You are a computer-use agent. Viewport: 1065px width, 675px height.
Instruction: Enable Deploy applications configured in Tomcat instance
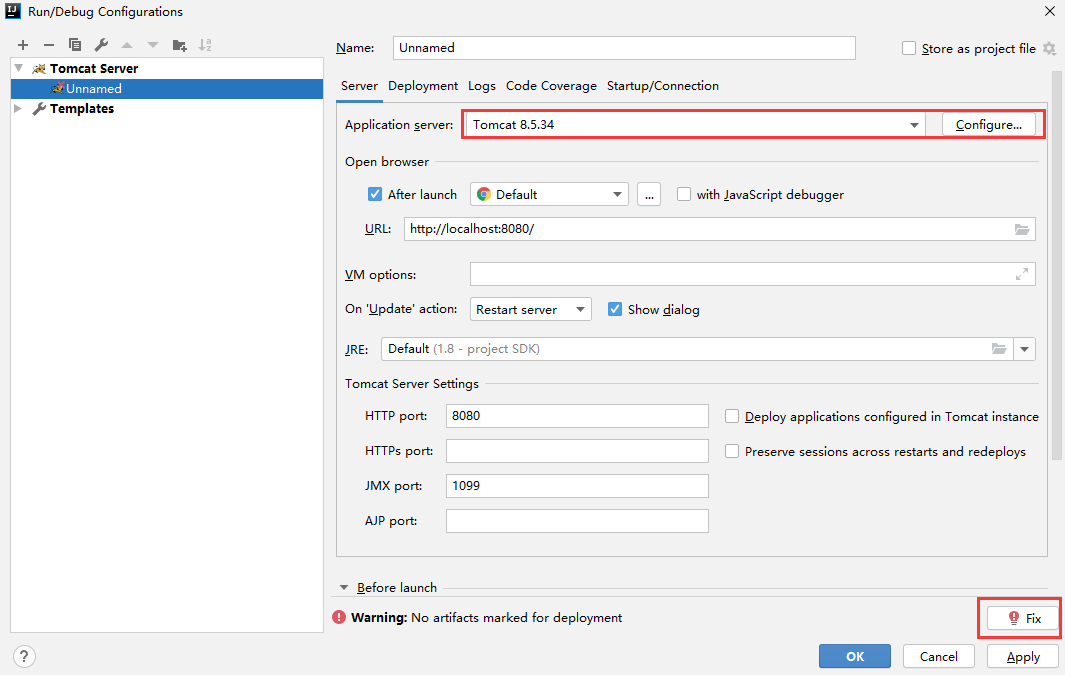tap(732, 416)
